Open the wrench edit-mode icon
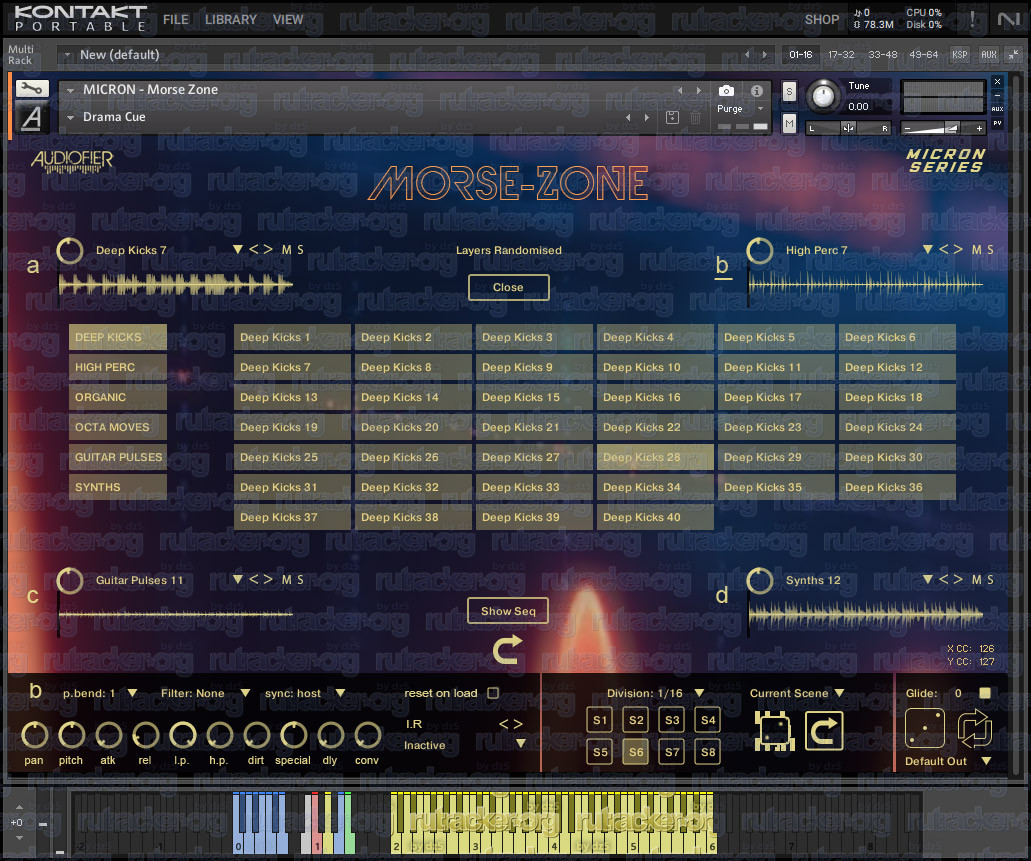This screenshot has height=861, width=1031. coord(32,88)
